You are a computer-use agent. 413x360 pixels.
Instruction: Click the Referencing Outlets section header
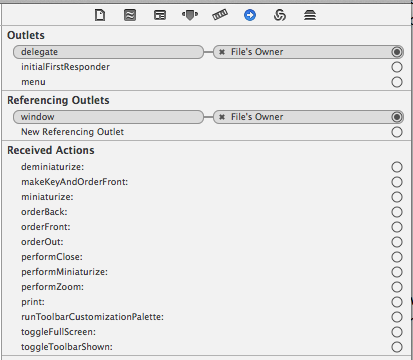click(x=58, y=100)
